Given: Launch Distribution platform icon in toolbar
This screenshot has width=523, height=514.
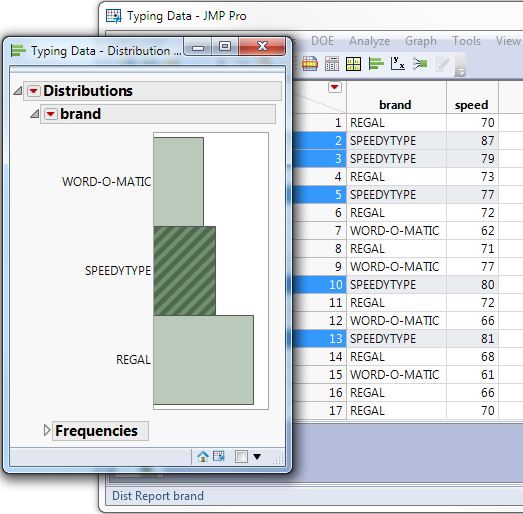Looking at the screenshot, I should click(376, 63).
